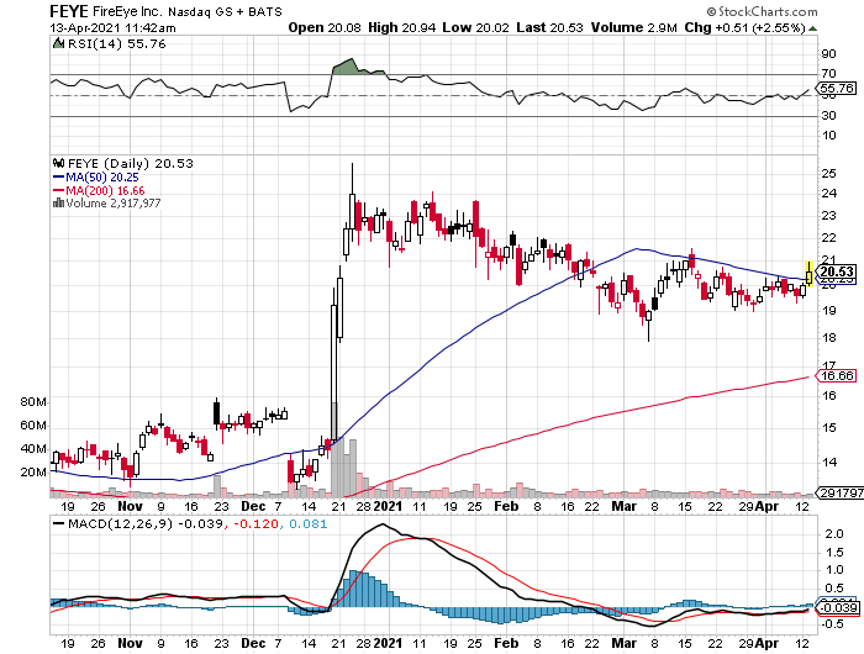Click the 2.0 MACD axis label
This screenshot has width=864, height=654.
tap(834, 534)
